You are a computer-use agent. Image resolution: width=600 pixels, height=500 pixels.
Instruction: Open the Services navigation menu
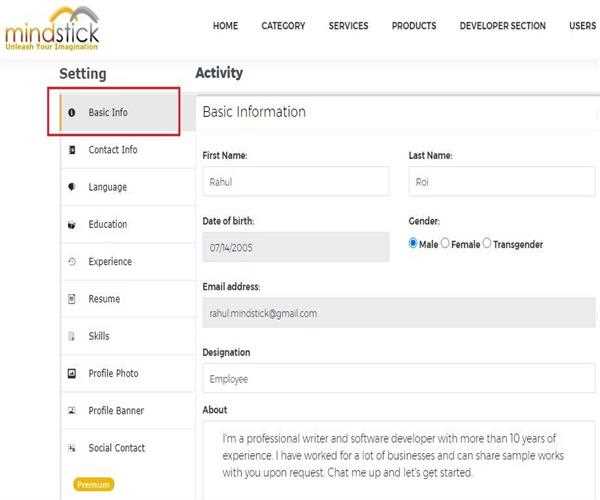pos(348,26)
